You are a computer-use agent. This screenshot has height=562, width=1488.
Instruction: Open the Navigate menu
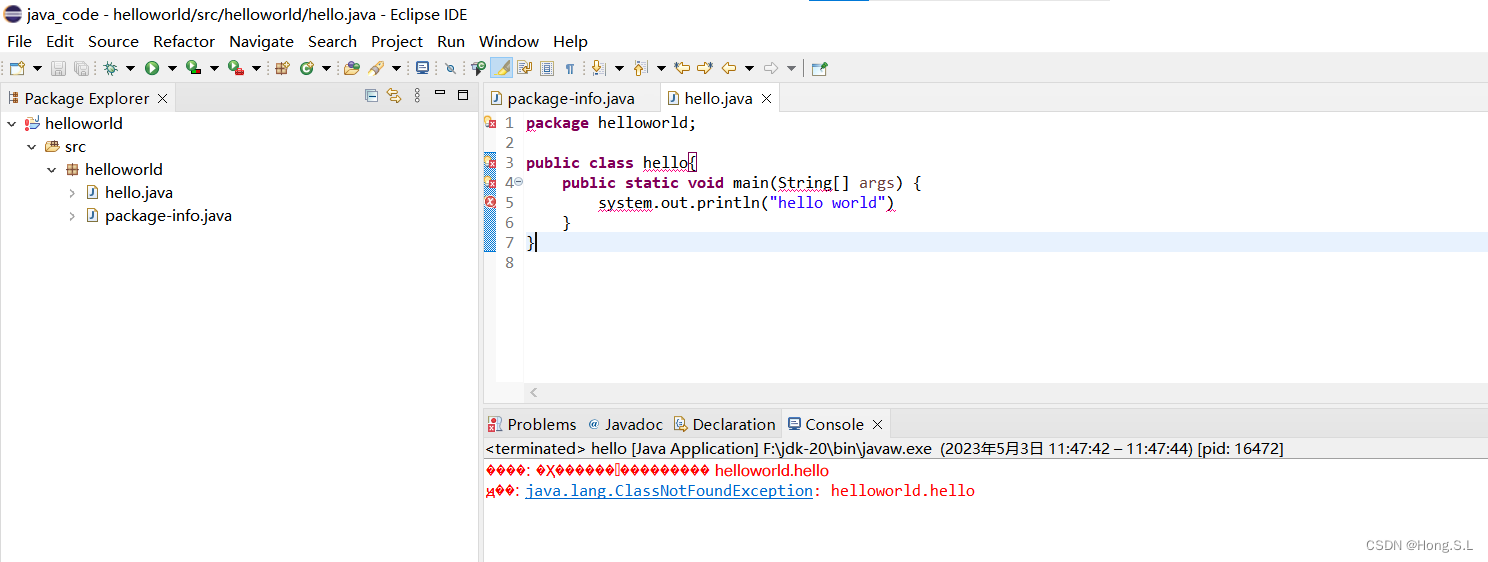point(261,42)
